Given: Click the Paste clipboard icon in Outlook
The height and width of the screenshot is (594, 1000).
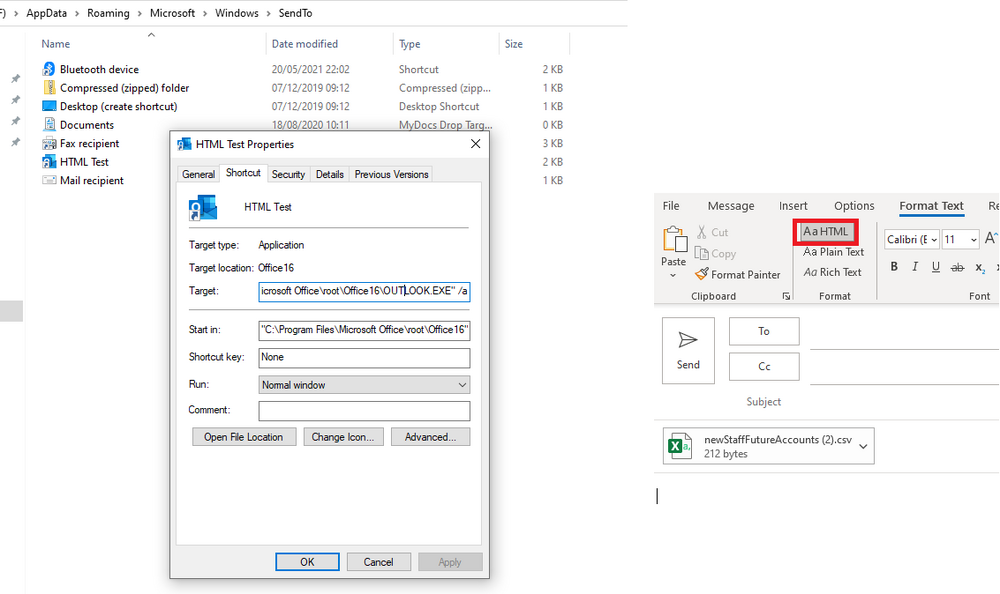Looking at the screenshot, I should (x=675, y=240).
